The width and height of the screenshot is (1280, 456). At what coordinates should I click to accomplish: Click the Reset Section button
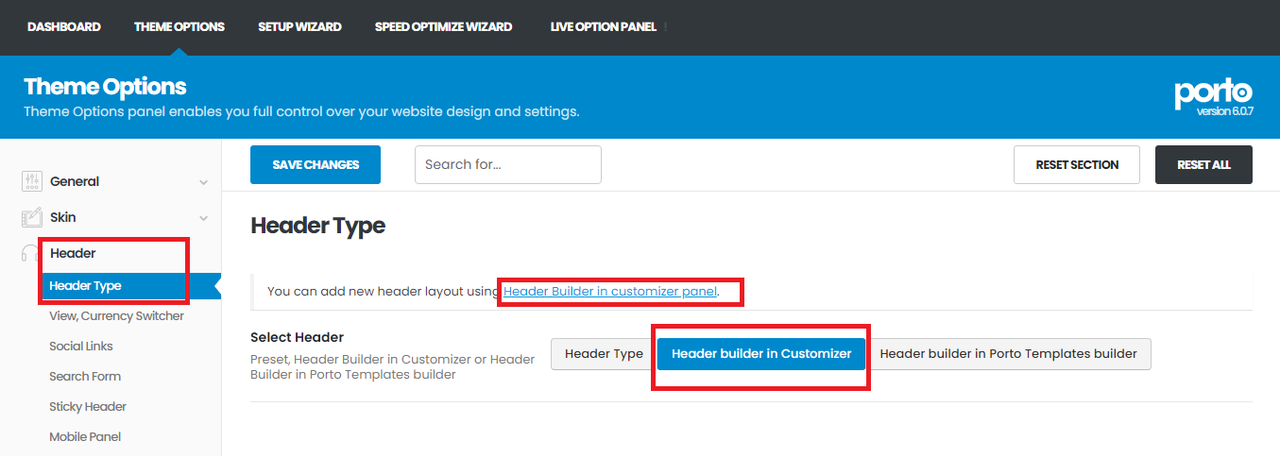(1076, 164)
